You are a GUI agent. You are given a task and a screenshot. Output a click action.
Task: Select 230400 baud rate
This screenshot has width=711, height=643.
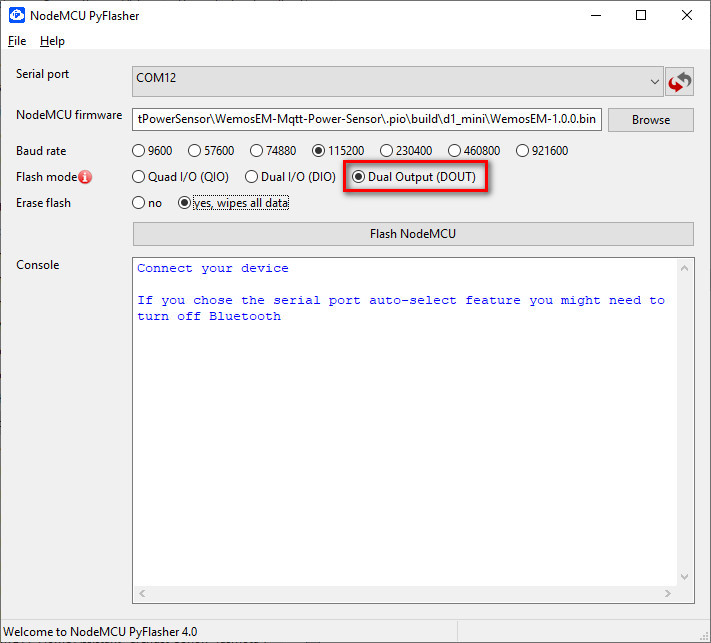pos(406,151)
